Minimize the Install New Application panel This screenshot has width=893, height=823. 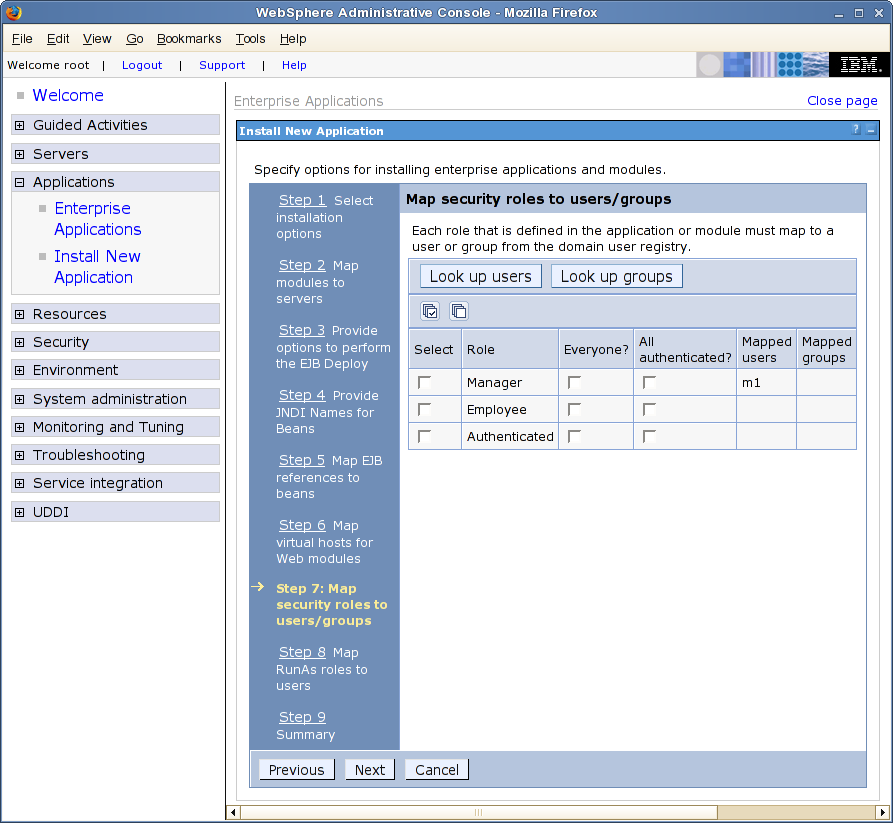point(870,131)
